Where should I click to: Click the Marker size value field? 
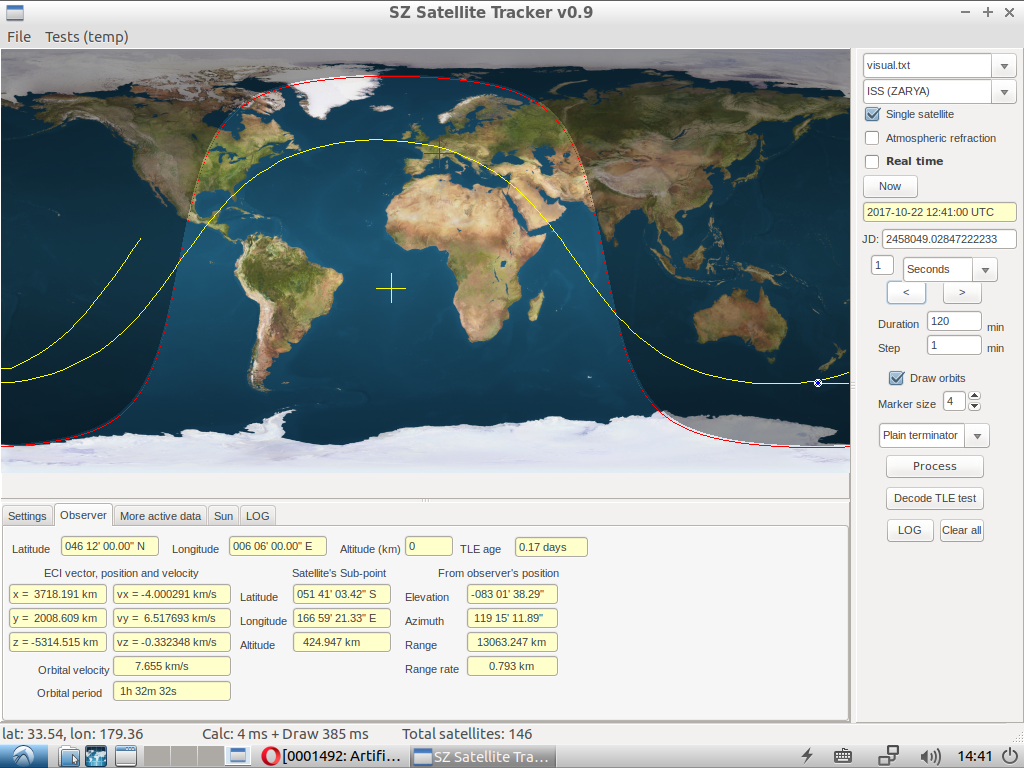[954, 401]
